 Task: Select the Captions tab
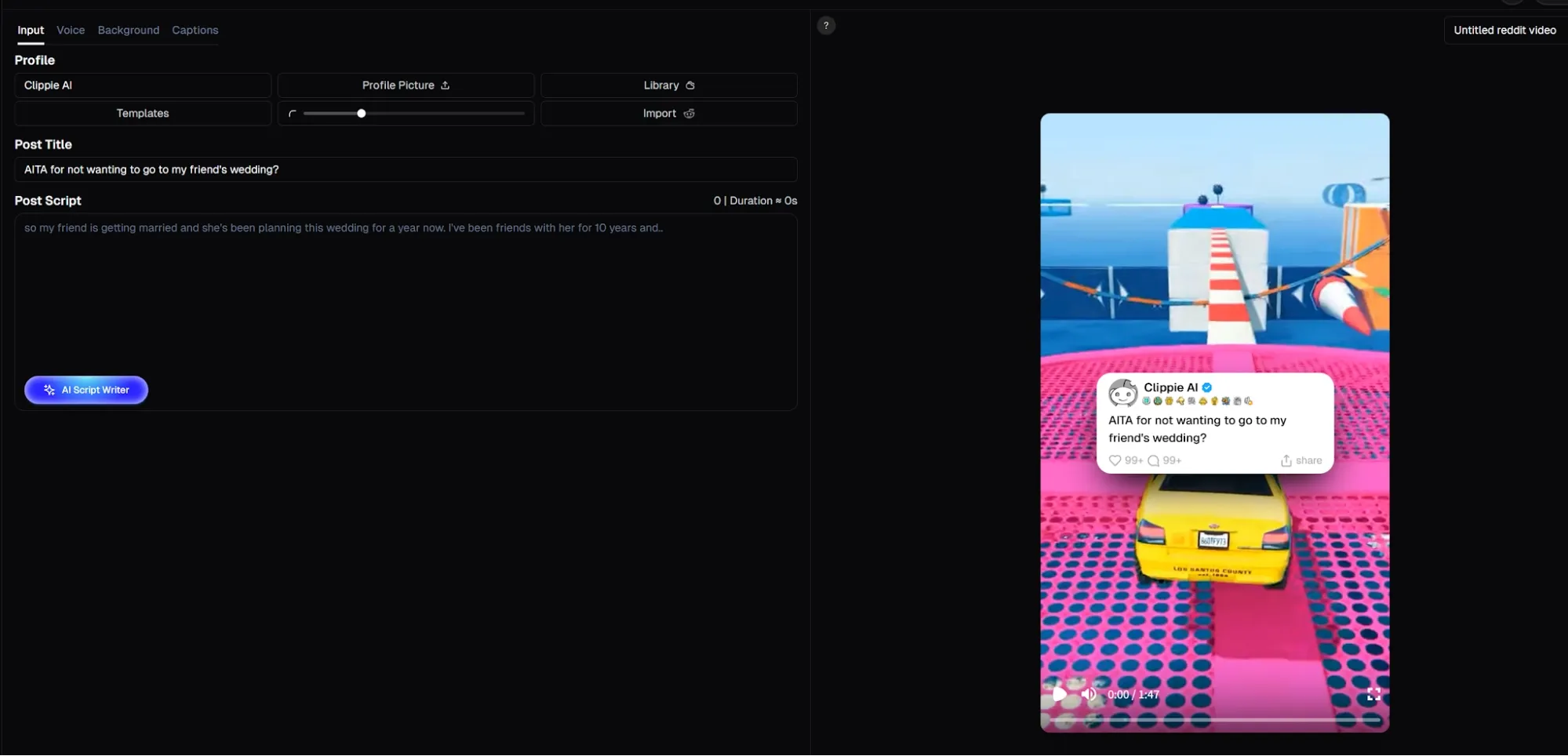point(195,30)
